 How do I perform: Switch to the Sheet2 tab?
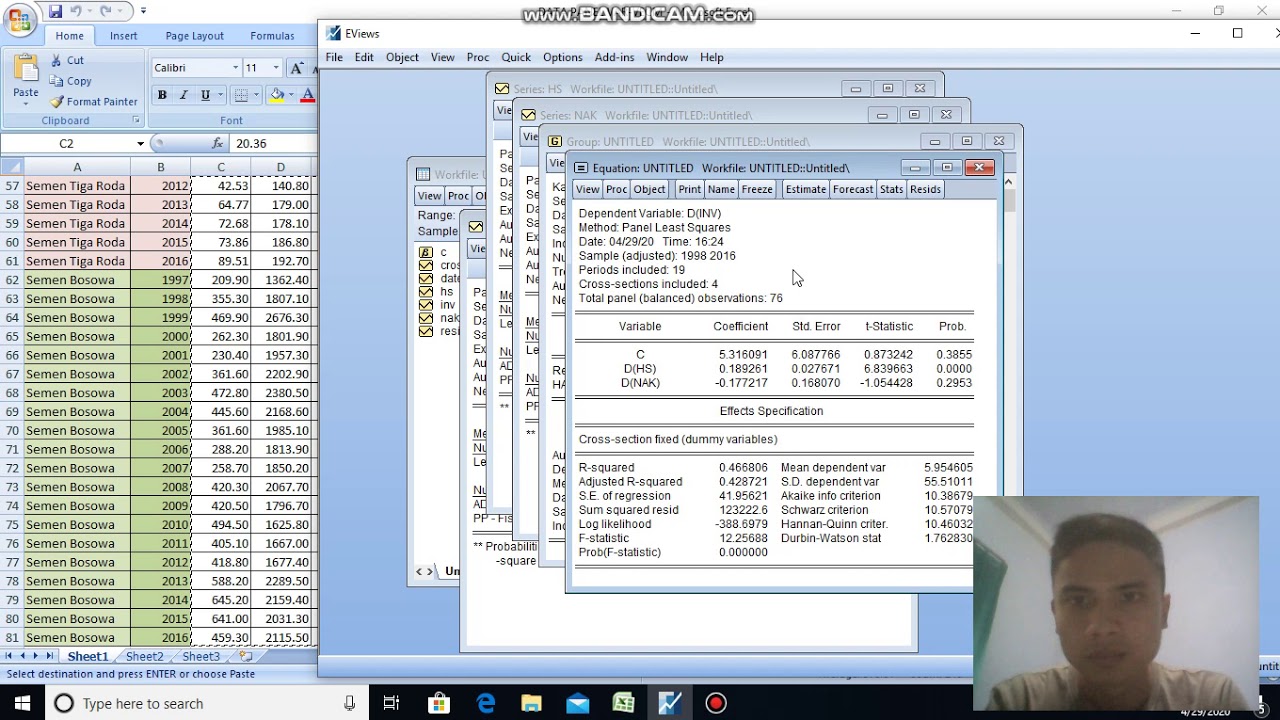coord(144,656)
